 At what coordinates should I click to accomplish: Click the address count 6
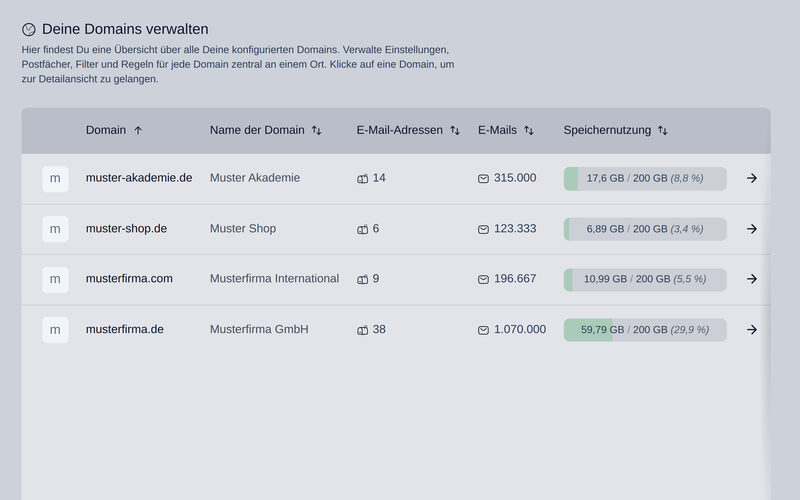click(376, 229)
